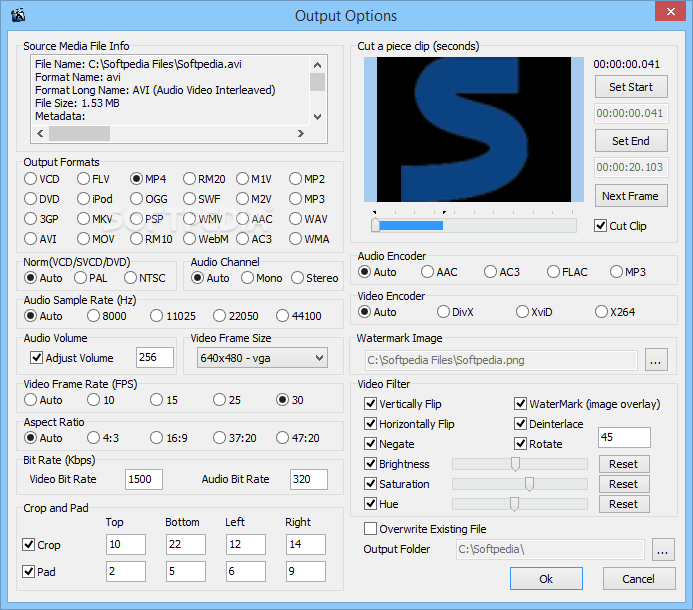The width and height of the screenshot is (693, 610).
Task: Click the Crop Top value field
Action: click(126, 544)
